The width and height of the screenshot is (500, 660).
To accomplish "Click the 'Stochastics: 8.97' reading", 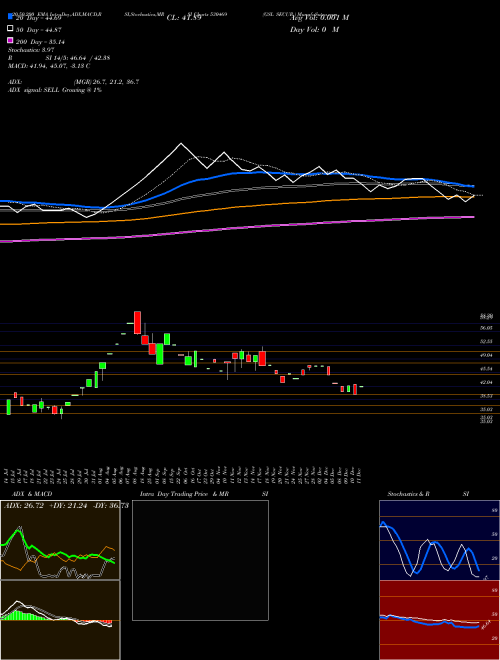I will (x=31, y=50).
